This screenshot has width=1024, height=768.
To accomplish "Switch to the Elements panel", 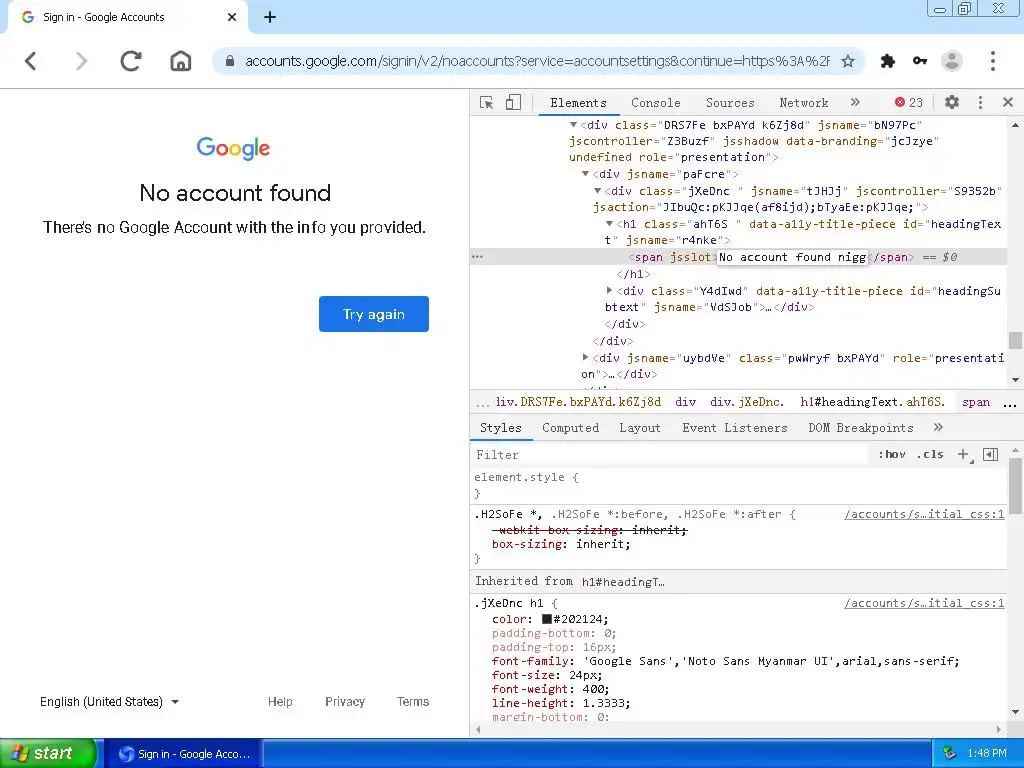I will pos(578,103).
